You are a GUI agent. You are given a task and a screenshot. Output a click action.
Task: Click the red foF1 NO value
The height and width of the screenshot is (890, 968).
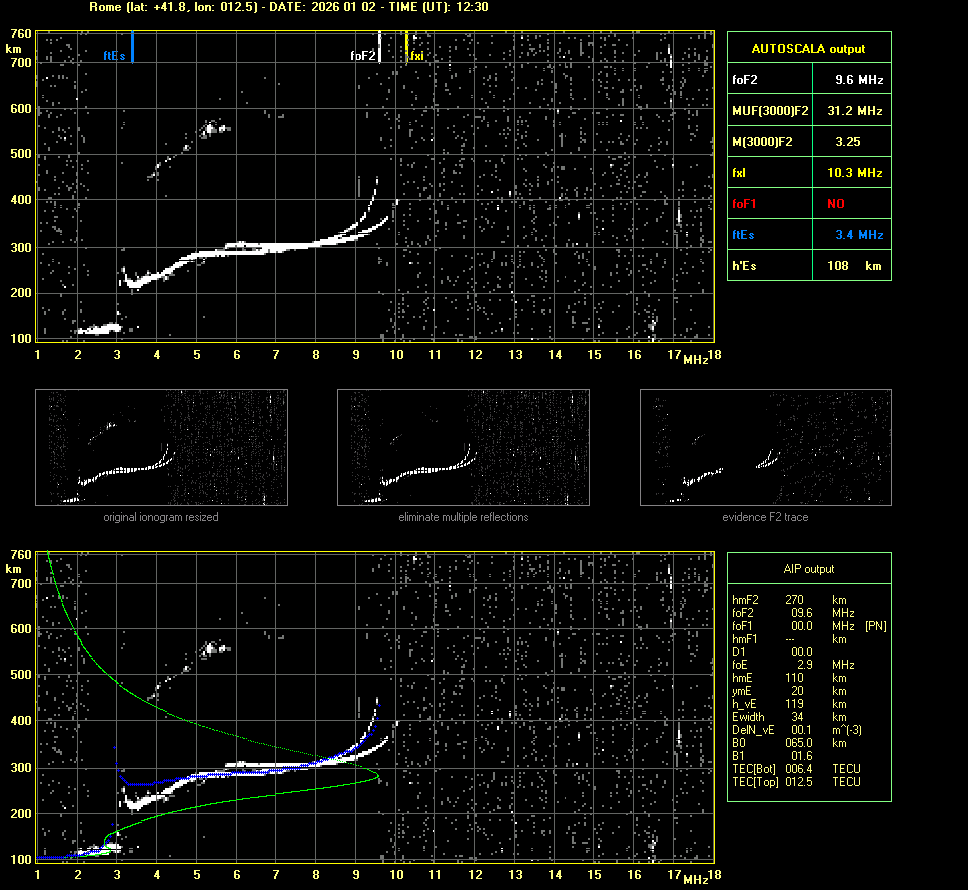(x=836, y=204)
